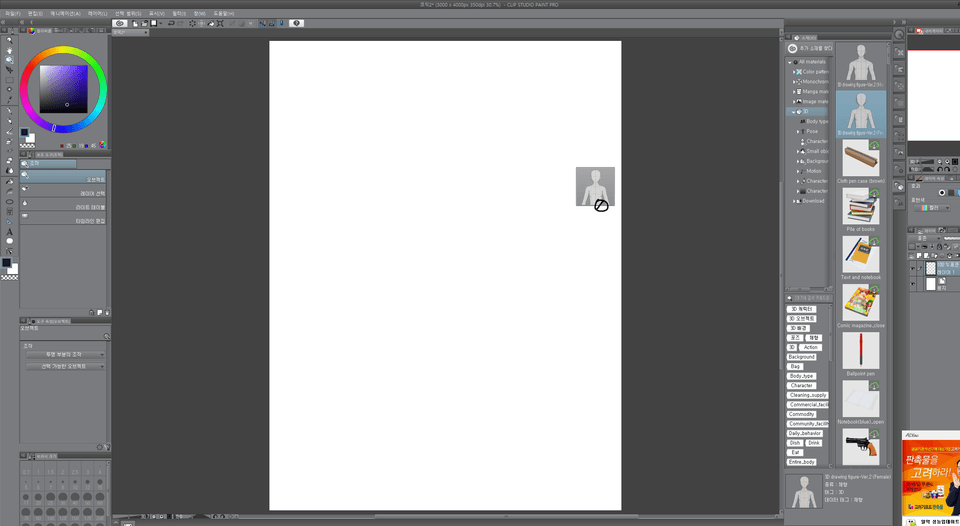Viewport: 960px width, 526px height.
Task: Select the Text tool
Action: [9, 232]
